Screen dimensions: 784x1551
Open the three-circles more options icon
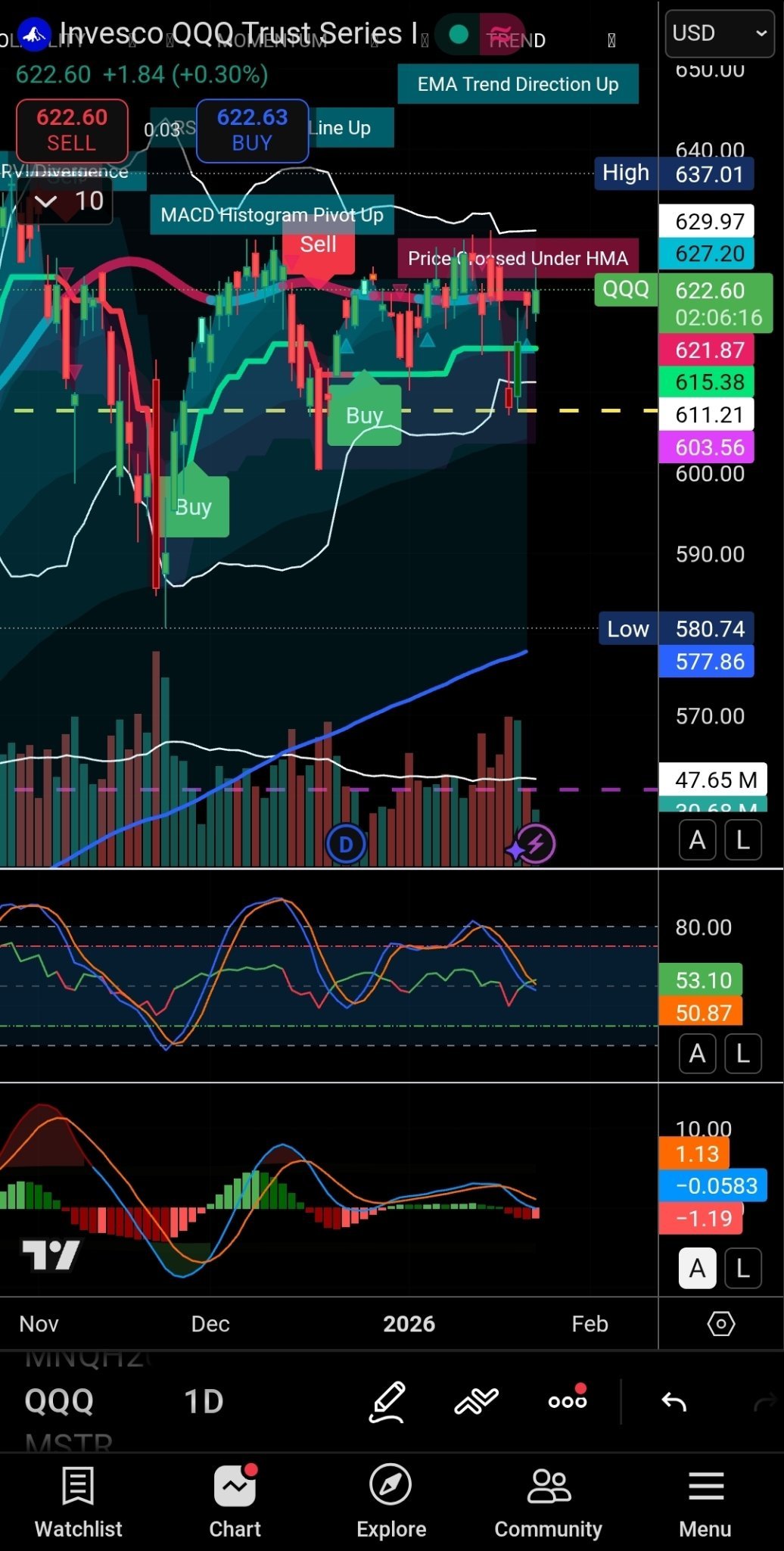pyautogui.click(x=568, y=1400)
